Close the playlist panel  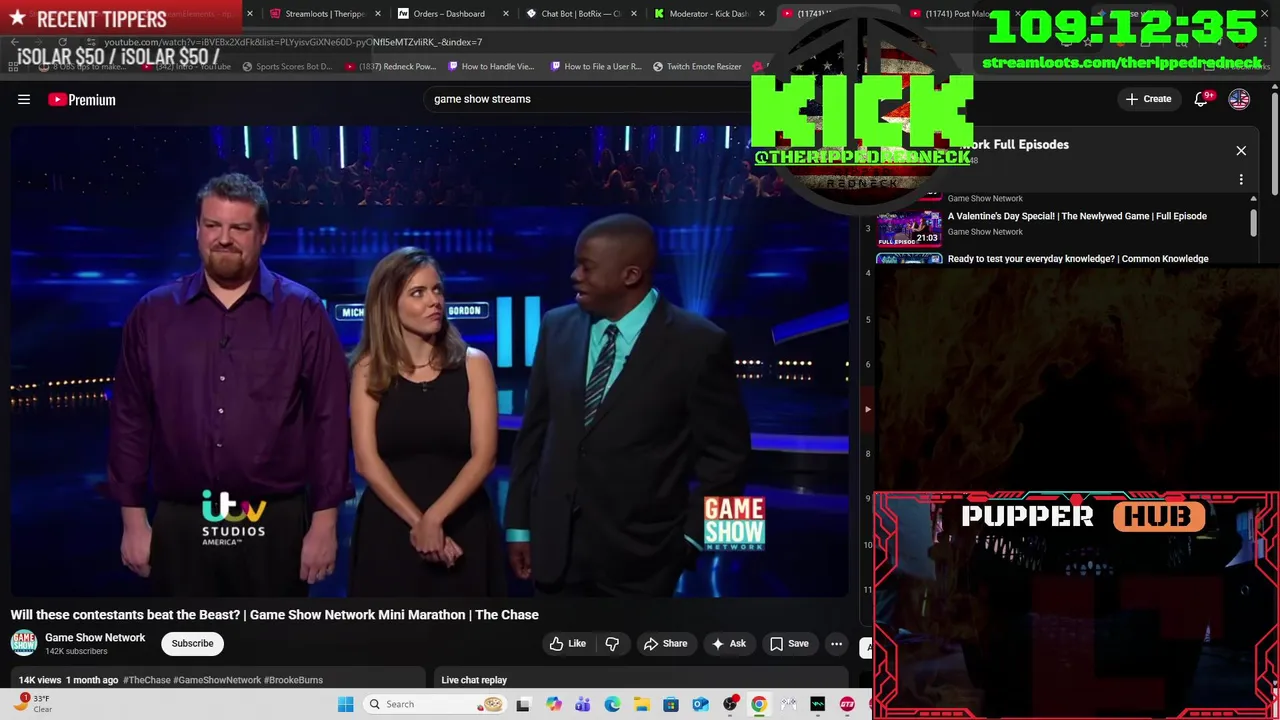(1241, 151)
